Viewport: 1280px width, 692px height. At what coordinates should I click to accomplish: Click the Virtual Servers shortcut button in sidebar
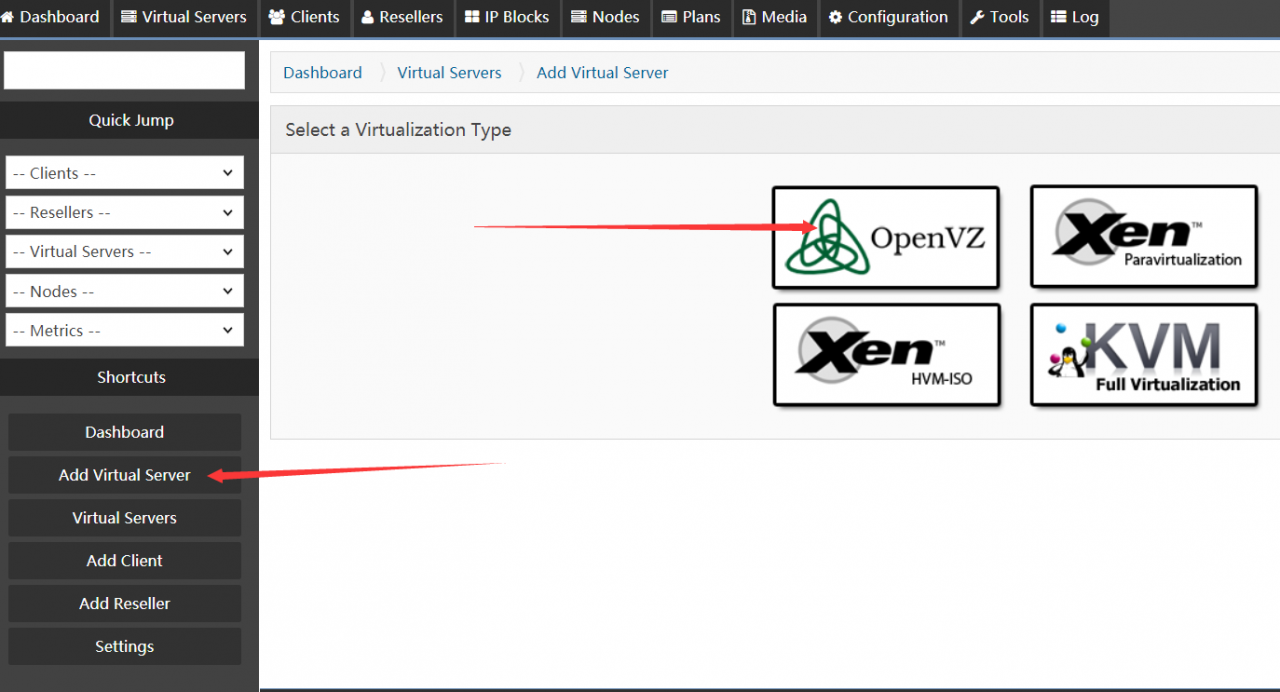[x=125, y=518]
